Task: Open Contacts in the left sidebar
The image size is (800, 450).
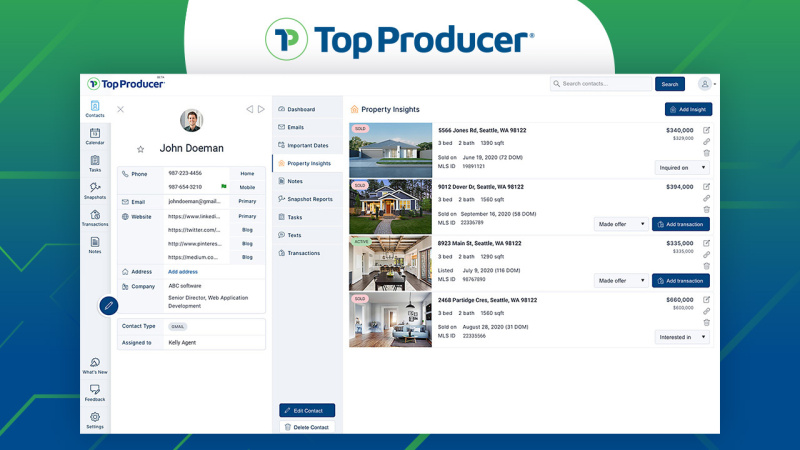Action: [x=95, y=109]
